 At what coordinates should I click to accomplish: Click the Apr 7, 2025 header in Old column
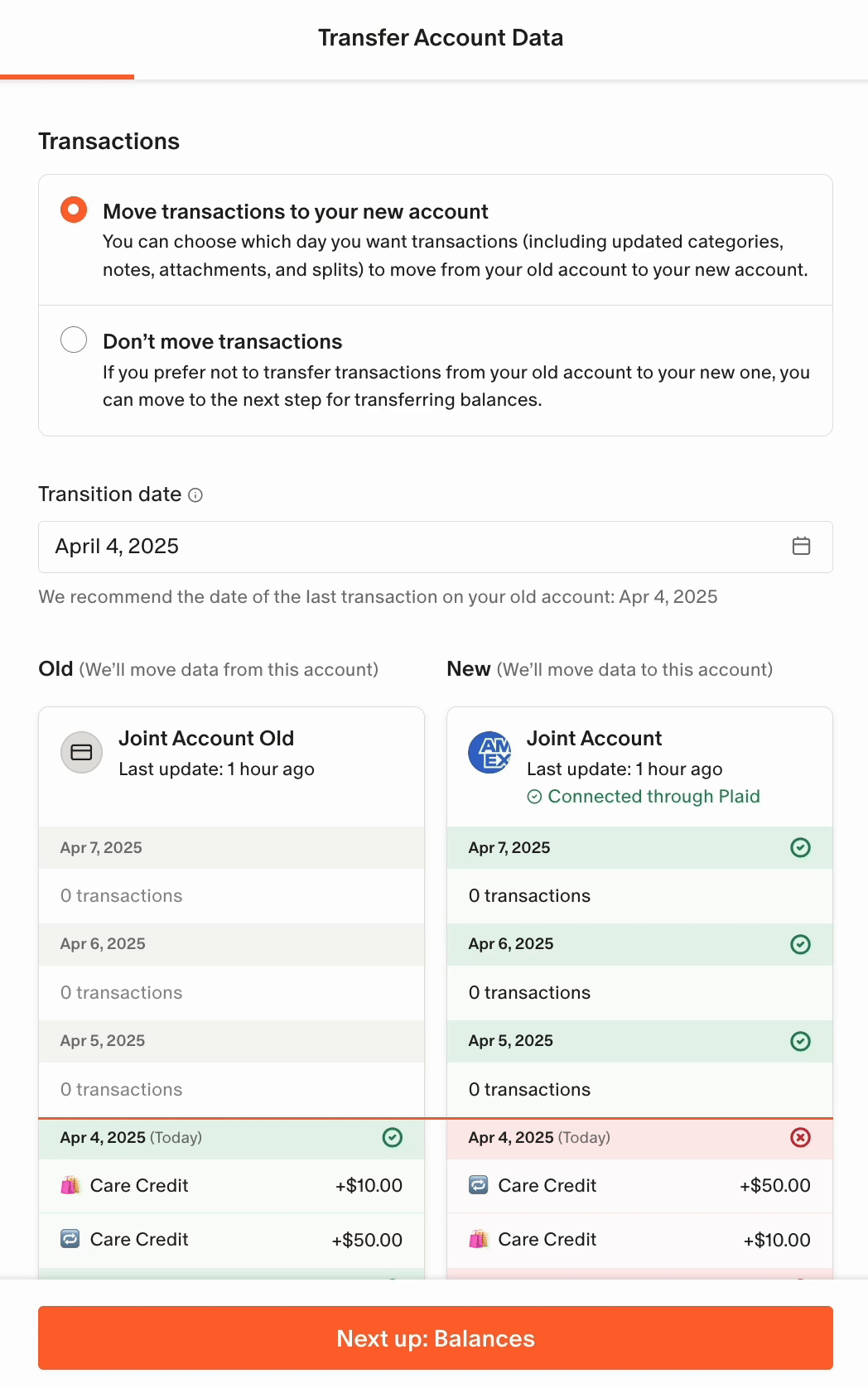[101, 848]
